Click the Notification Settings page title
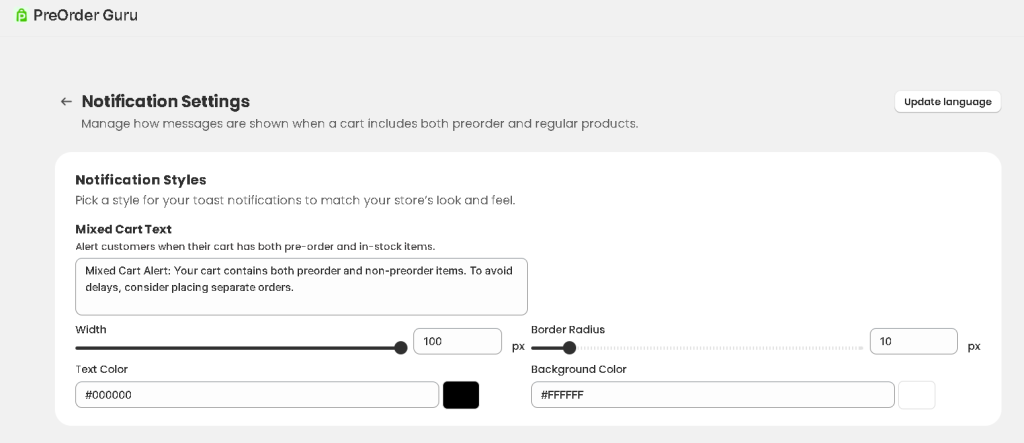The image size is (1024, 443). pos(166,101)
